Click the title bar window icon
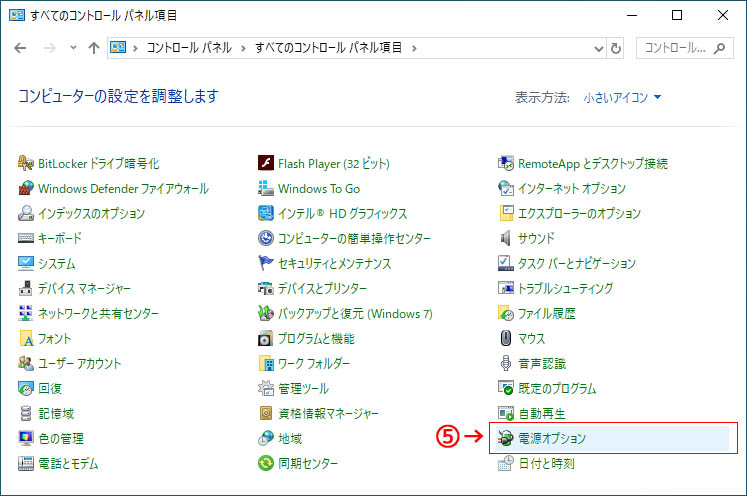Screen dimensions: 747x496 tap(17, 15)
